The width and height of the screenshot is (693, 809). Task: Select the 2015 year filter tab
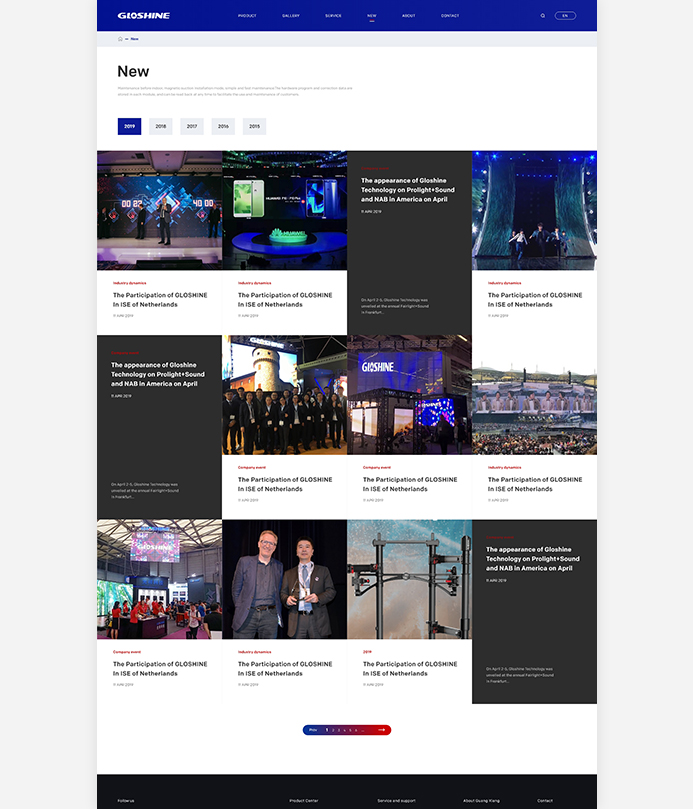pyautogui.click(x=254, y=126)
